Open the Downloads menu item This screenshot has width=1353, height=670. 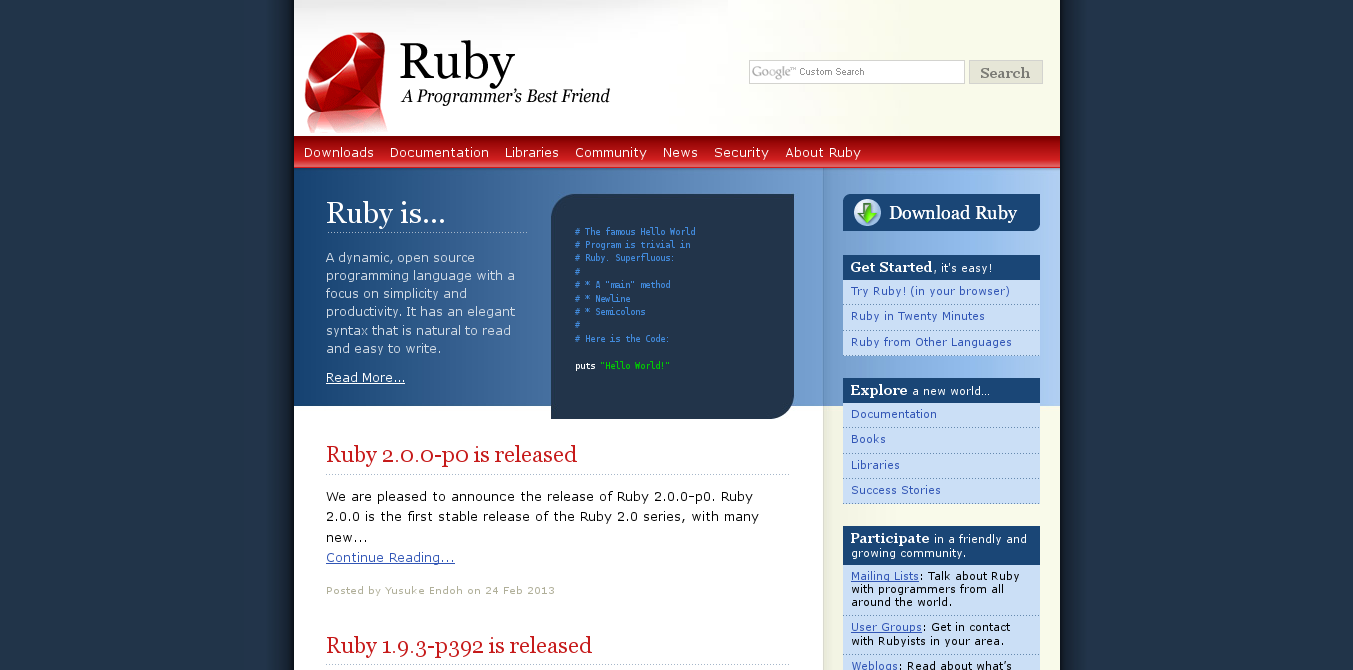(339, 152)
